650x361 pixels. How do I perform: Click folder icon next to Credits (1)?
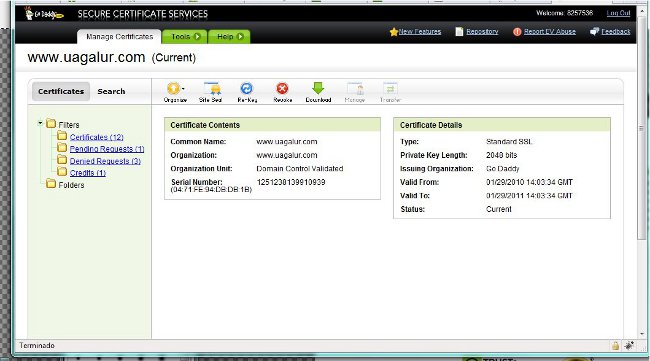point(62,171)
